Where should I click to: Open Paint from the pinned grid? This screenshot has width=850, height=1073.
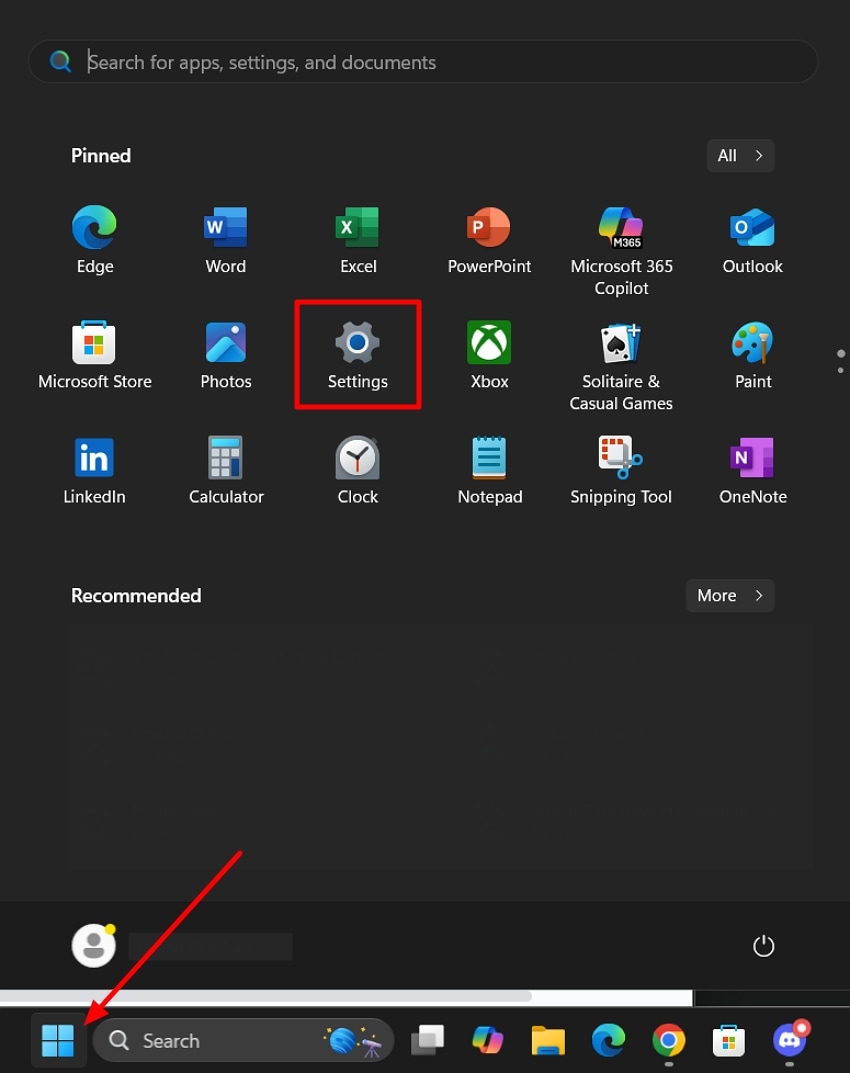(x=752, y=342)
